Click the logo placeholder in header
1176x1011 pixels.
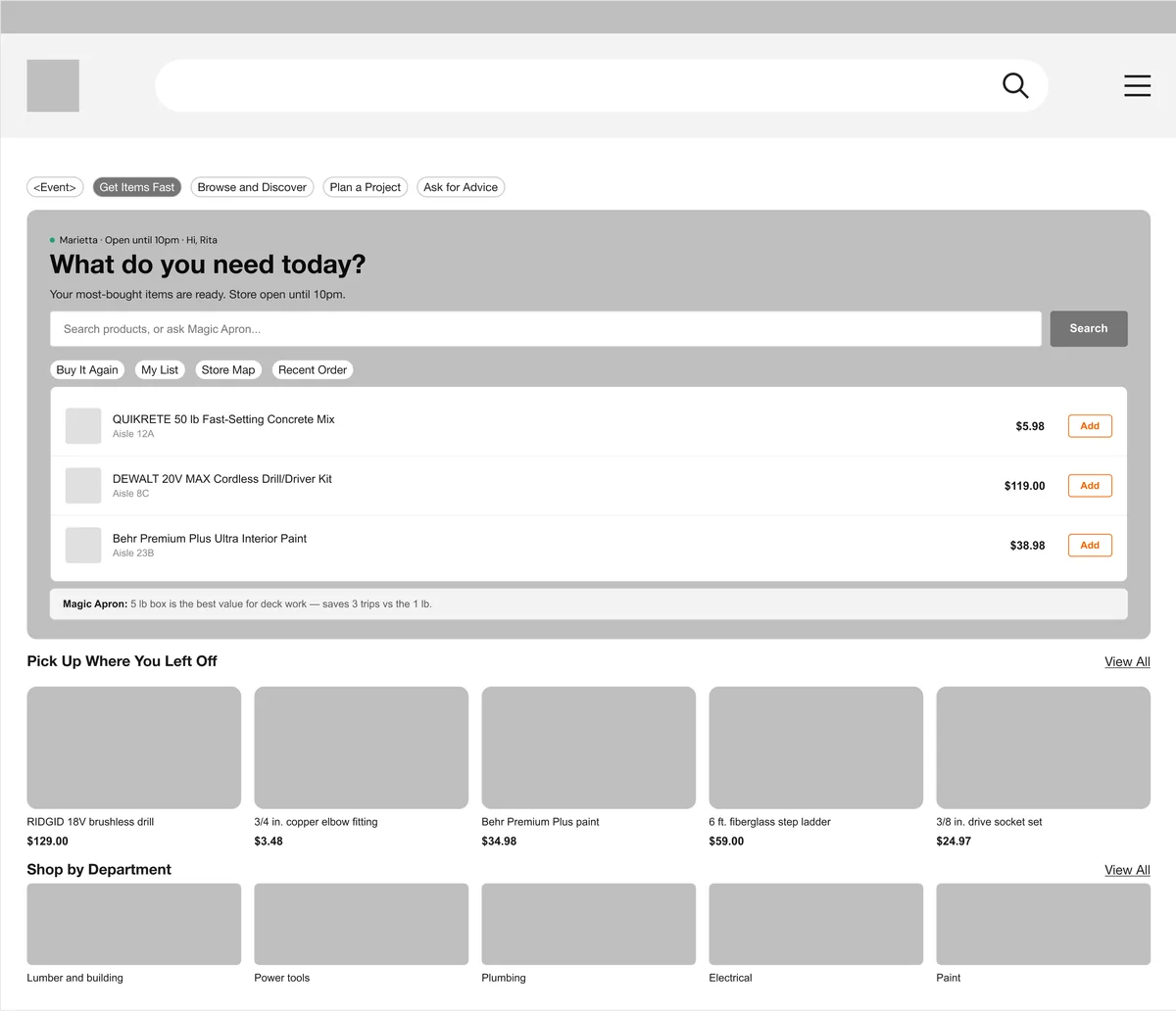(53, 85)
